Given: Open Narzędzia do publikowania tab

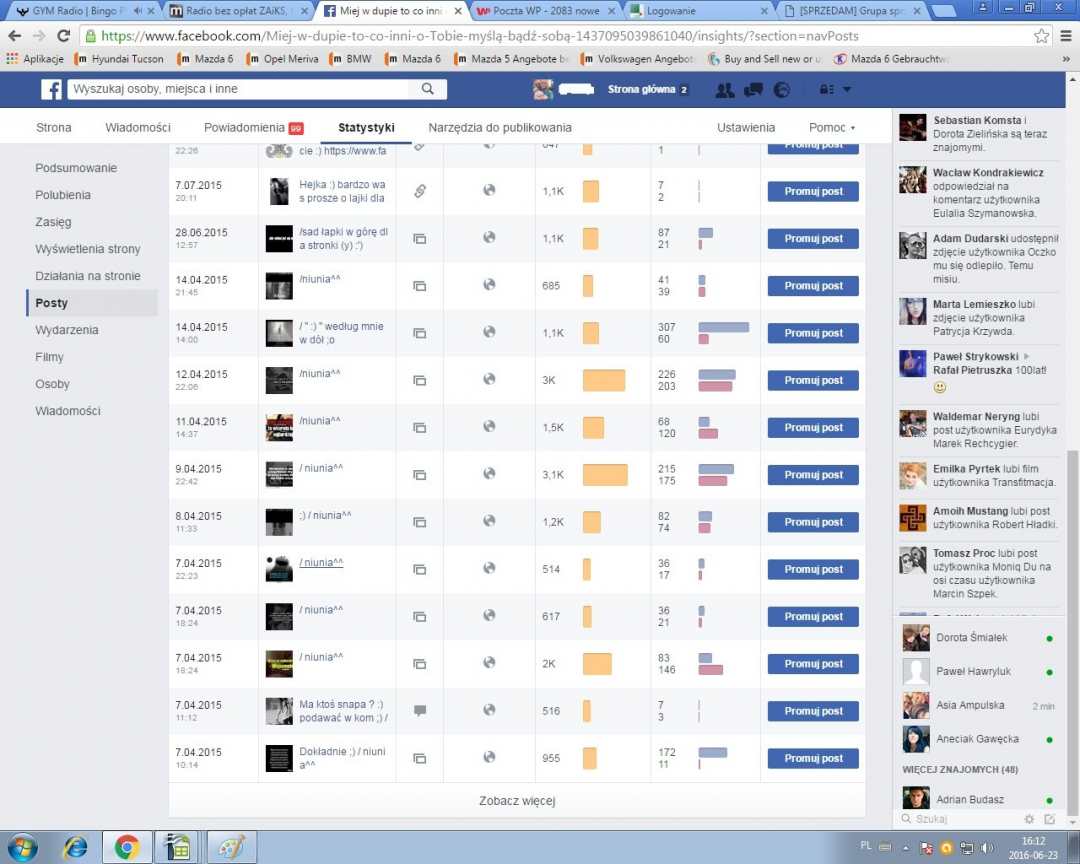Looking at the screenshot, I should click(x=500, y=128).
